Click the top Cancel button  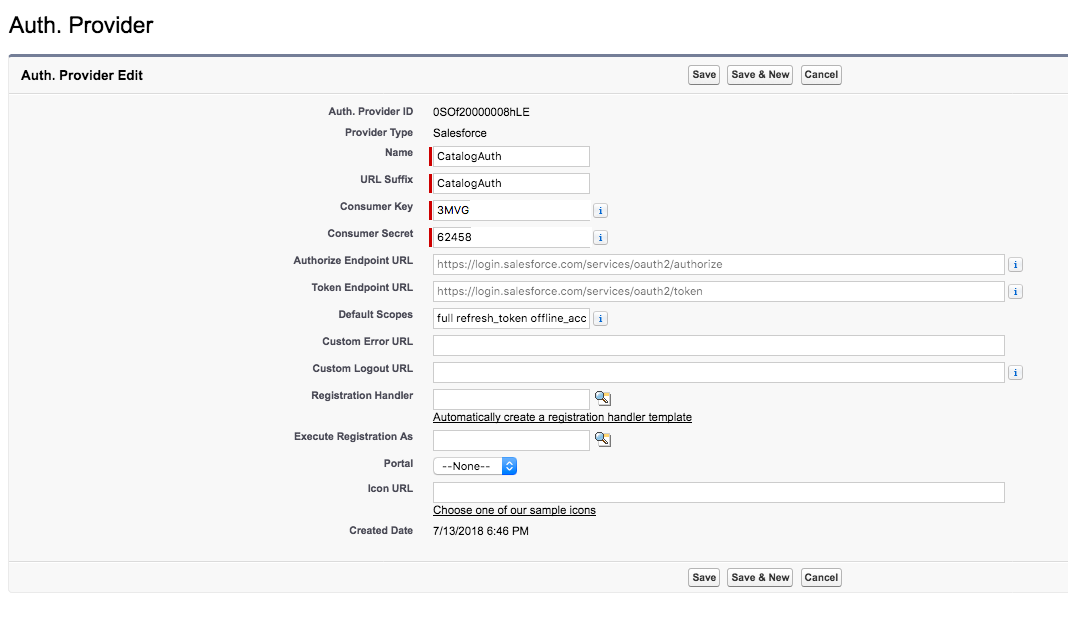tap(821, 75)
